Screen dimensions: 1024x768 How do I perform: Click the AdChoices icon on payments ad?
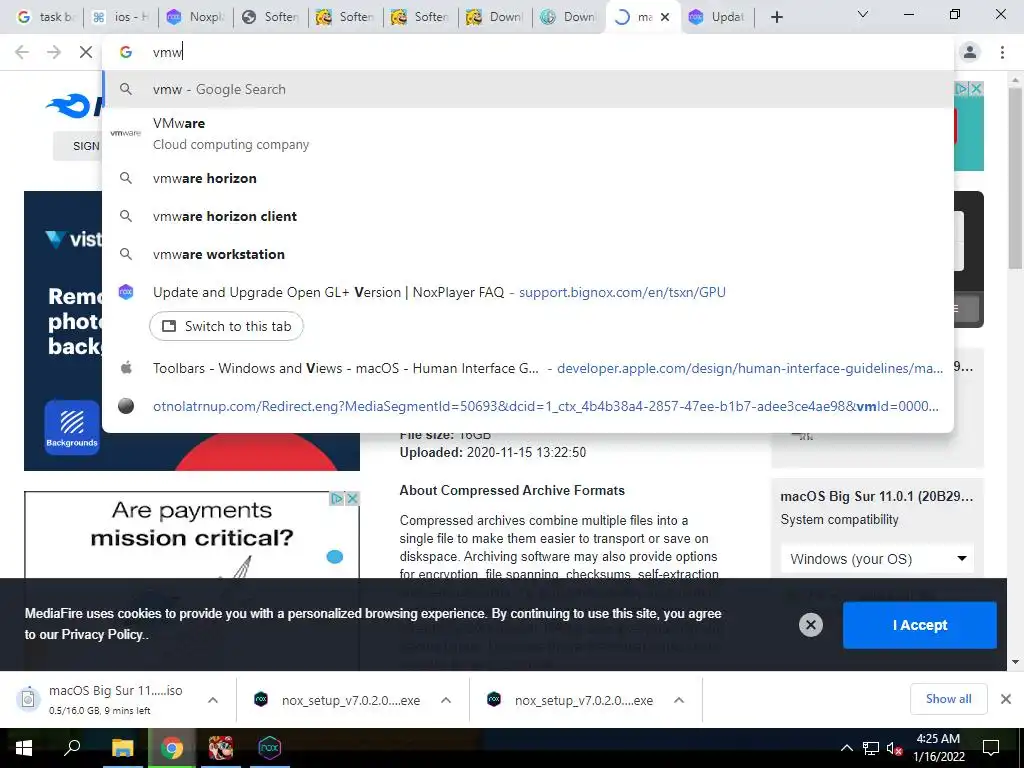(337, 499)
